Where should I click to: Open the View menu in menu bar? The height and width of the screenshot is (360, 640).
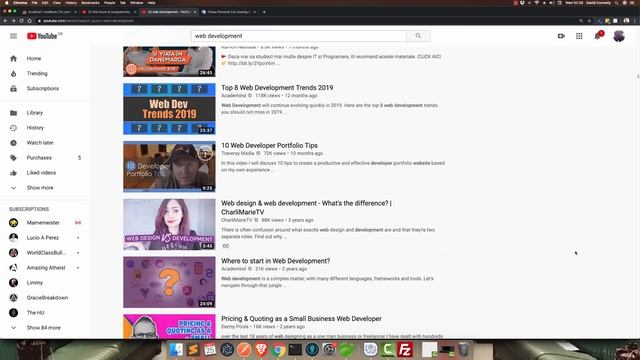[x=57, y=2]
